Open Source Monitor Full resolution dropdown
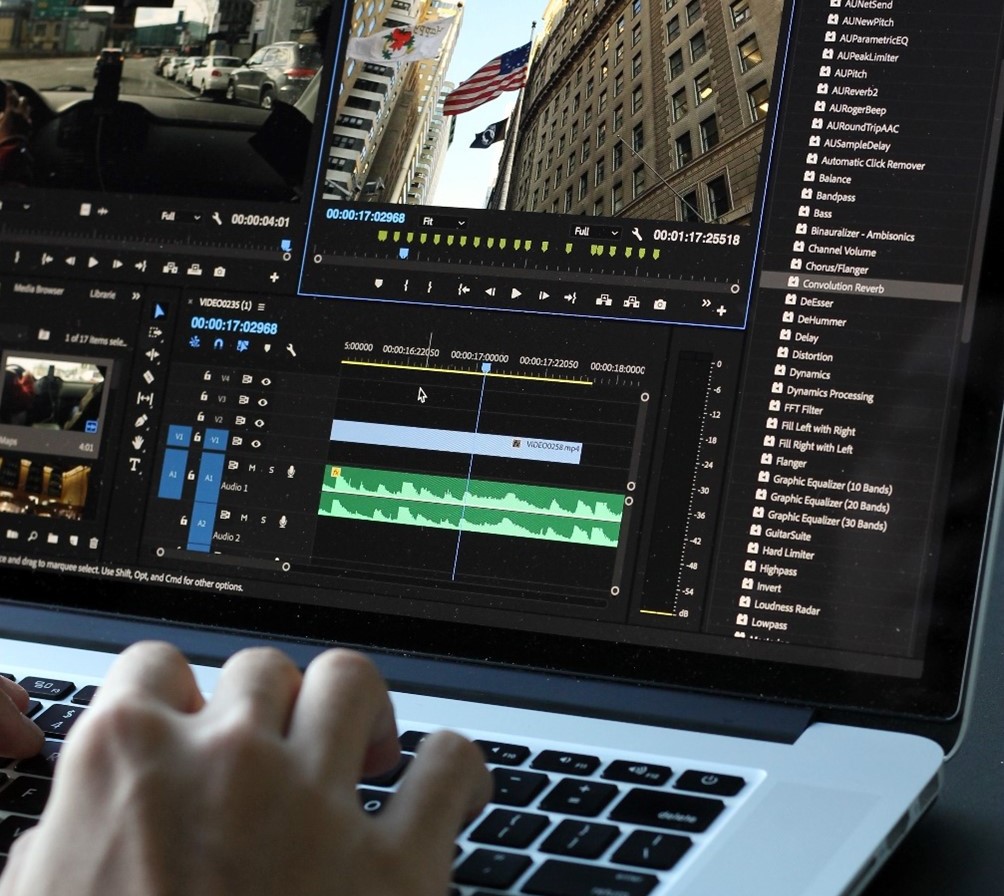1004x896 pixels. pyautogui.click(x=180, y=216)
